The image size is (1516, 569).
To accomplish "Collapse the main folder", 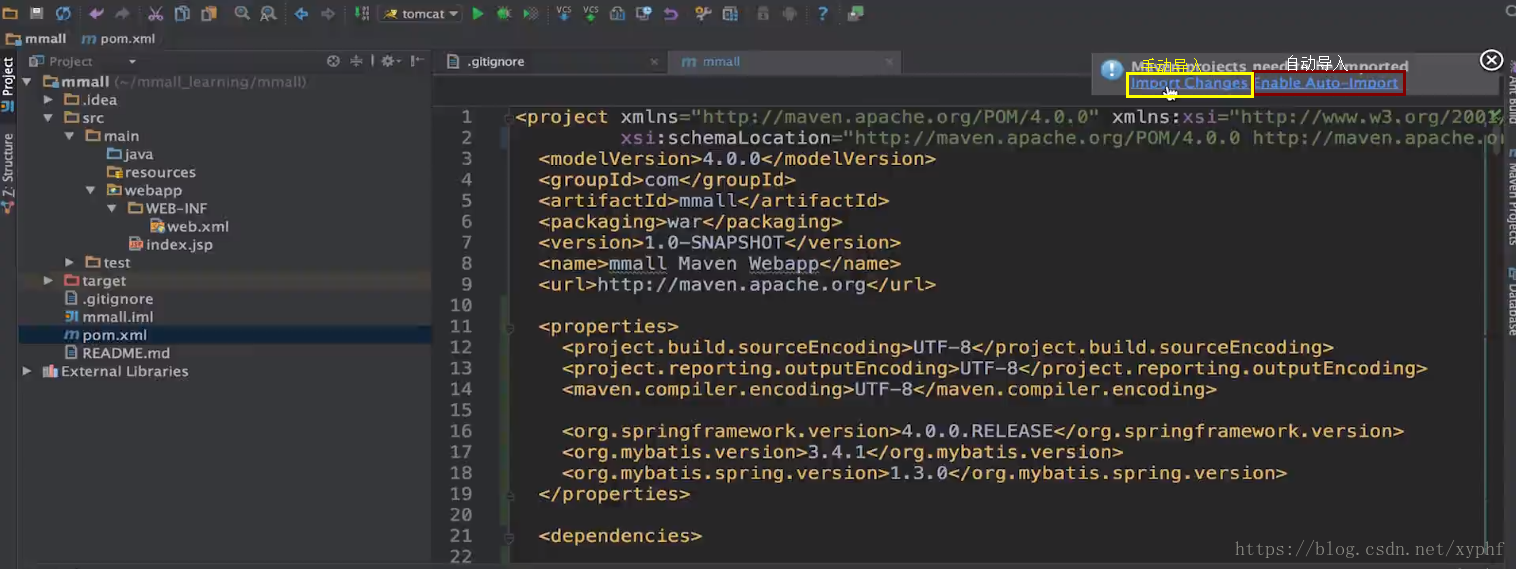I will [69, 135].
